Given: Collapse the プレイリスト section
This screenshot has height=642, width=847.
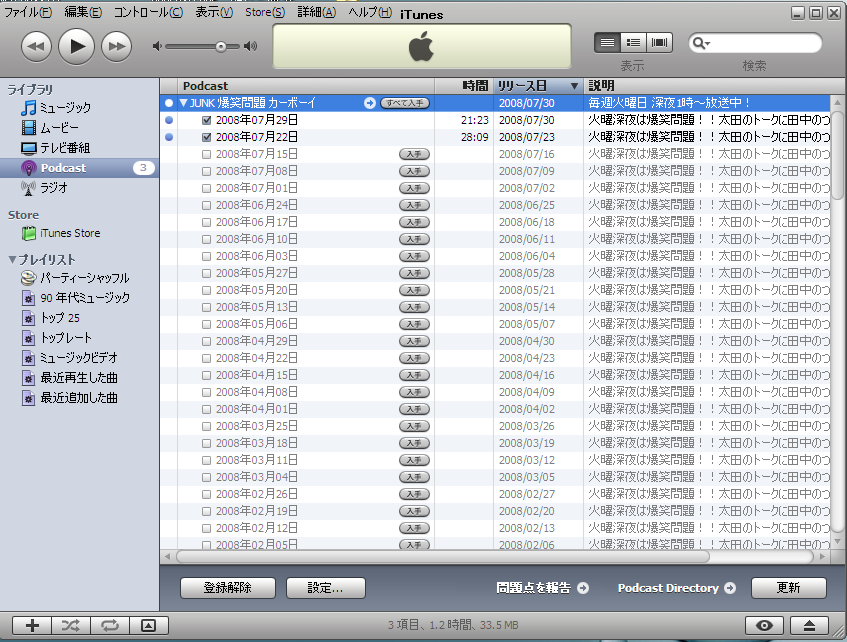Looking at the screenshot, I should (x=12, y=259).
